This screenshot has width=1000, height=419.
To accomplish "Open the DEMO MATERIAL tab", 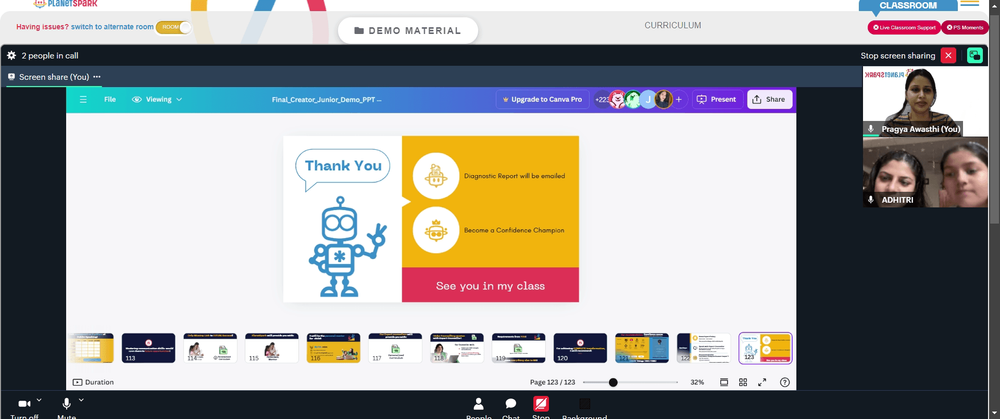I will tap(408, 31).
